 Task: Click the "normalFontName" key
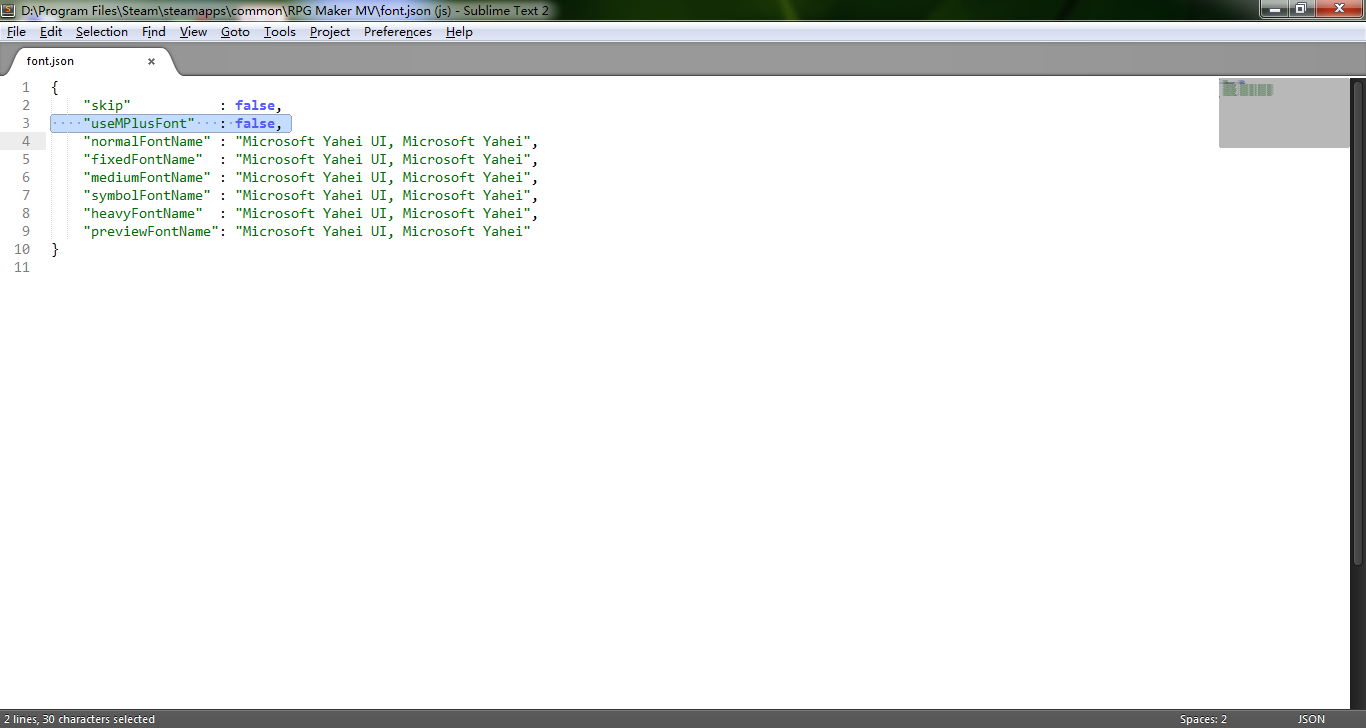point(147,141)
